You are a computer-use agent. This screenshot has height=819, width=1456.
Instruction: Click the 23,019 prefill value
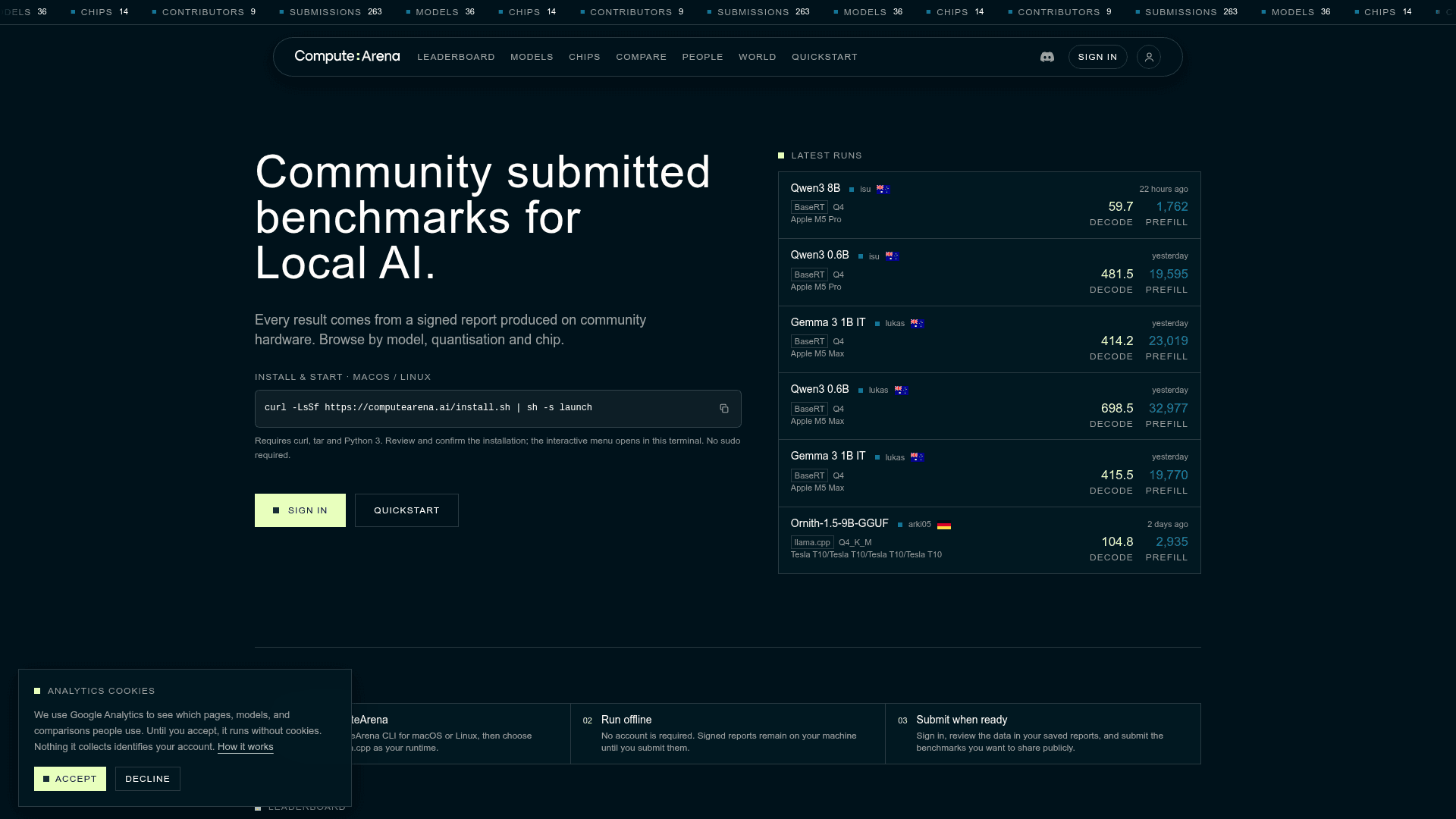(x=1169, y=341)
